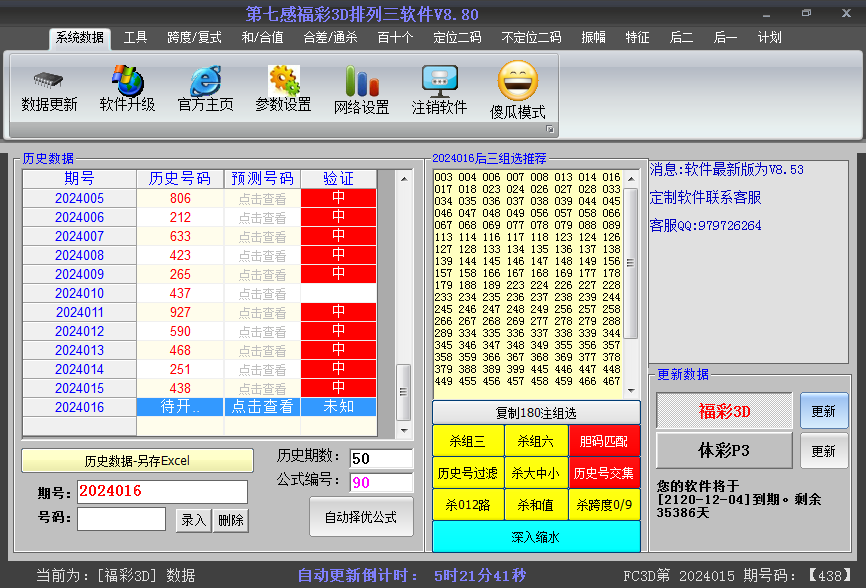Select the 体彩P3 data source button
Screen dimensions: 866x588
point(724,451)
